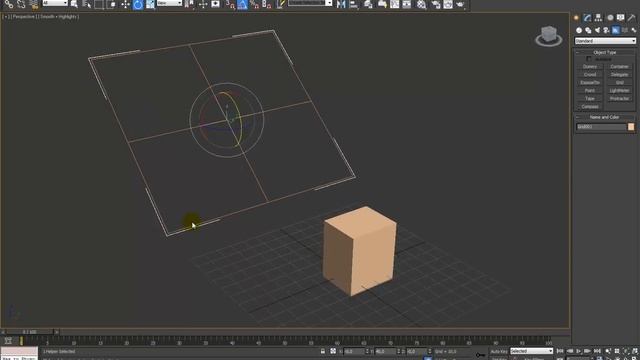Select the Shapes category icon

[x=588, y=30]
